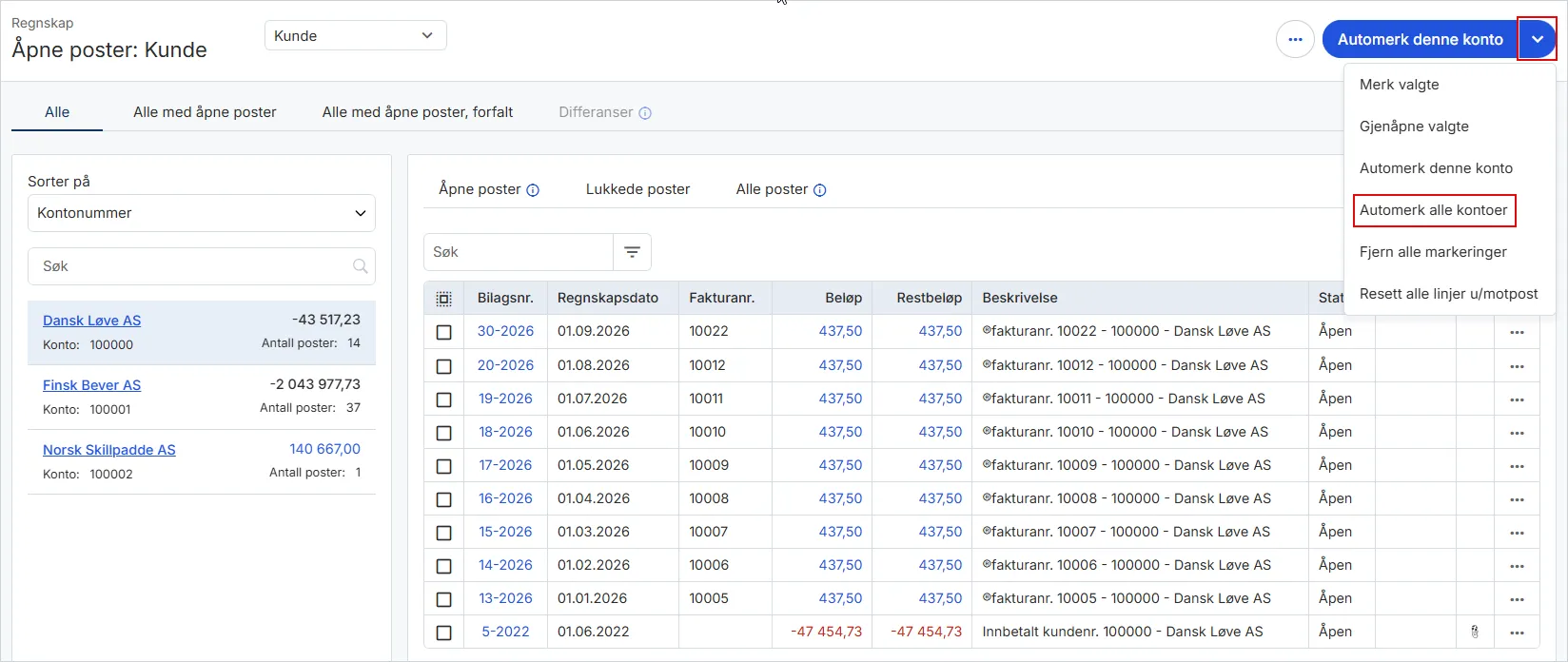Switch to Alle med åpne poster tab
This screenshot has height=662, width=1568.
click(x=205, y=112)
